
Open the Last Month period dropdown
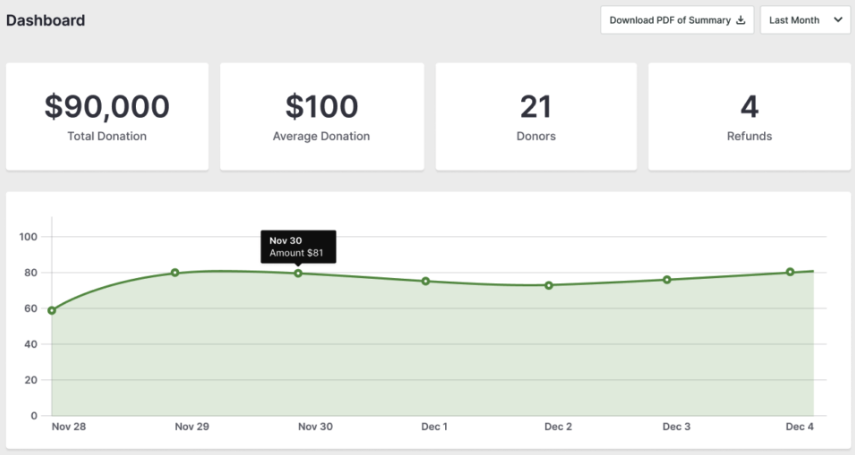click(x=804, y=20)
